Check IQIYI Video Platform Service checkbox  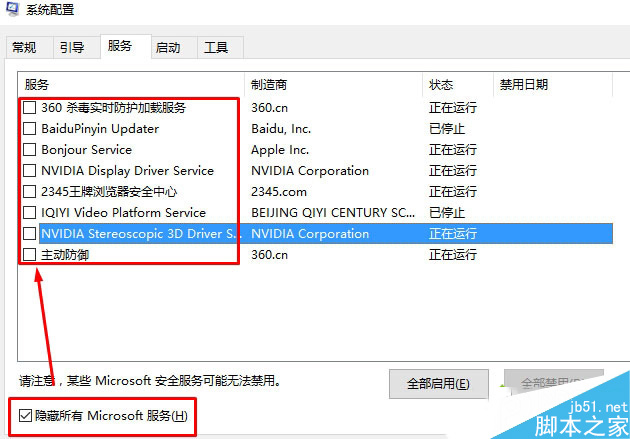pos(30,213)
